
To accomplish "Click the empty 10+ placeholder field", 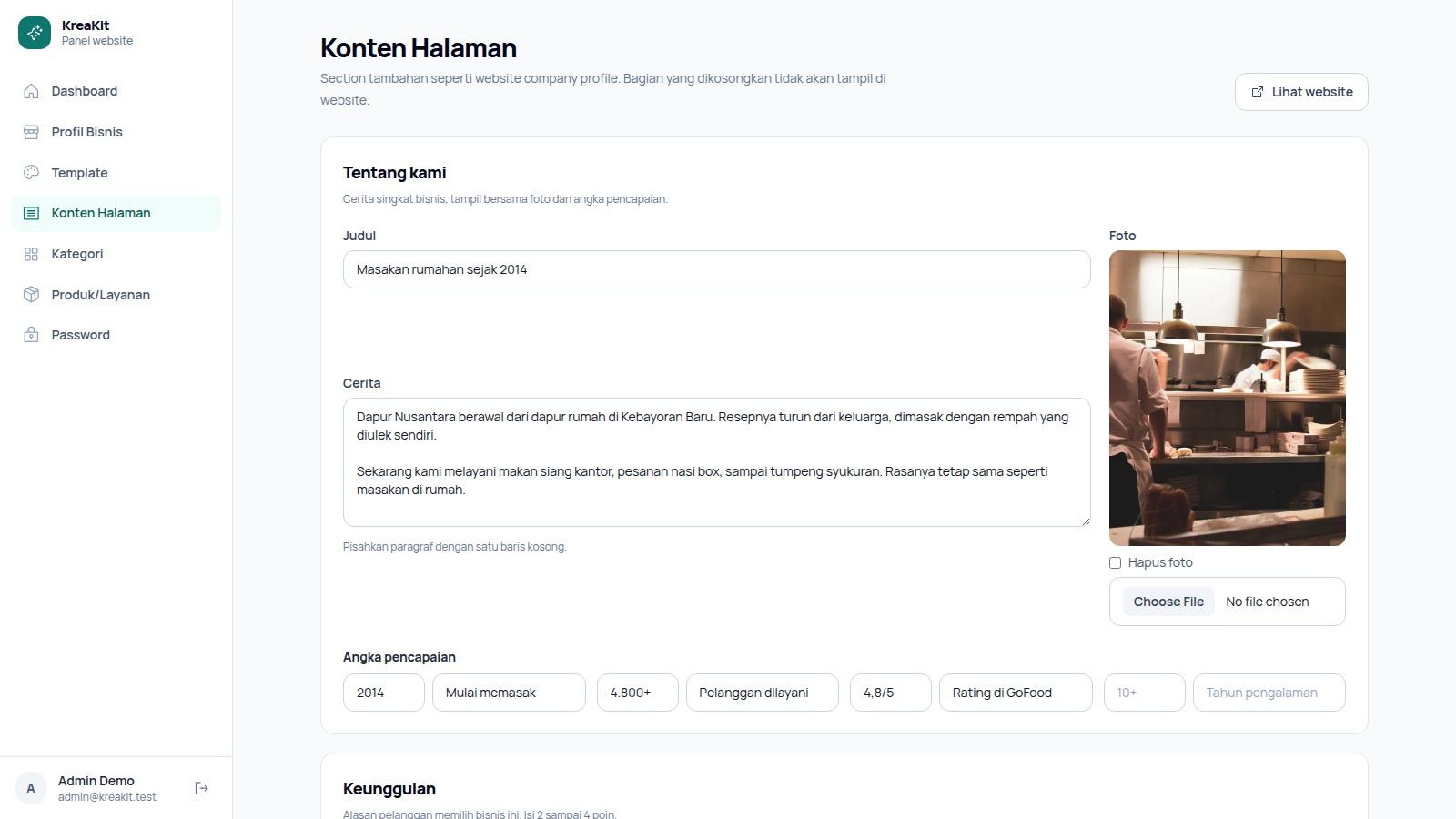I will click(1144, 693).
